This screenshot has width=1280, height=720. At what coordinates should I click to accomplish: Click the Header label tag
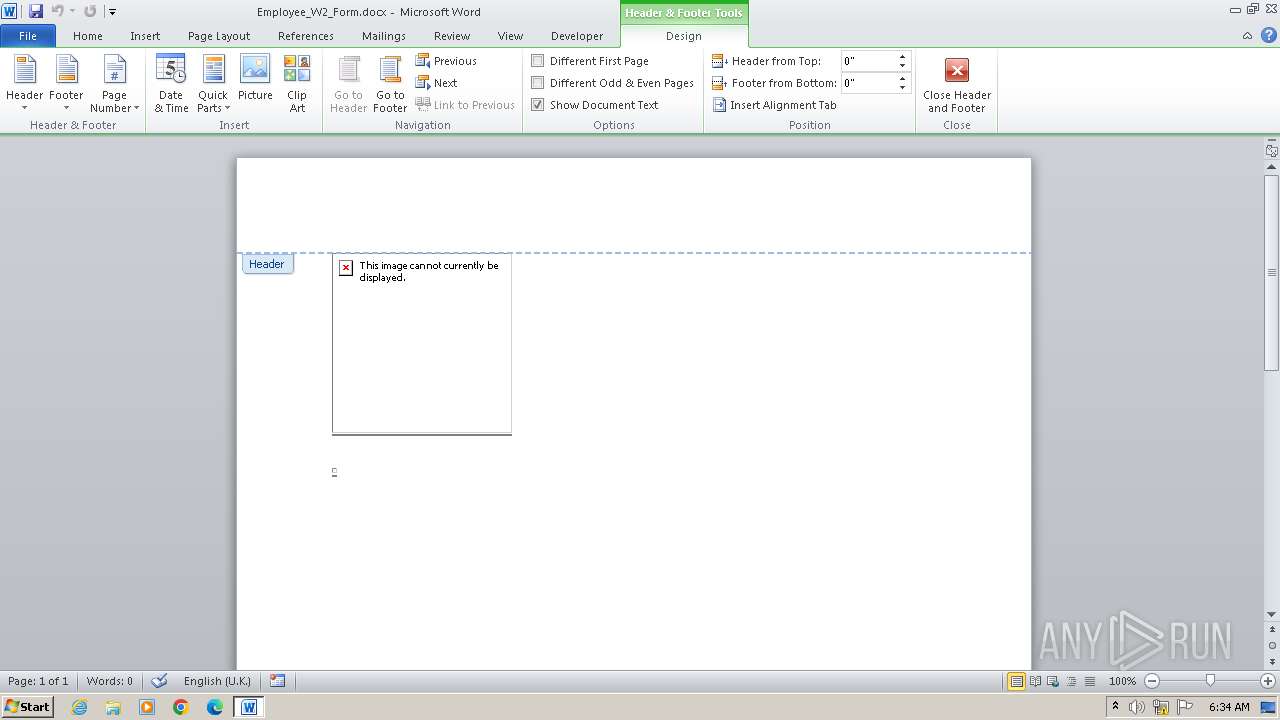267,264
